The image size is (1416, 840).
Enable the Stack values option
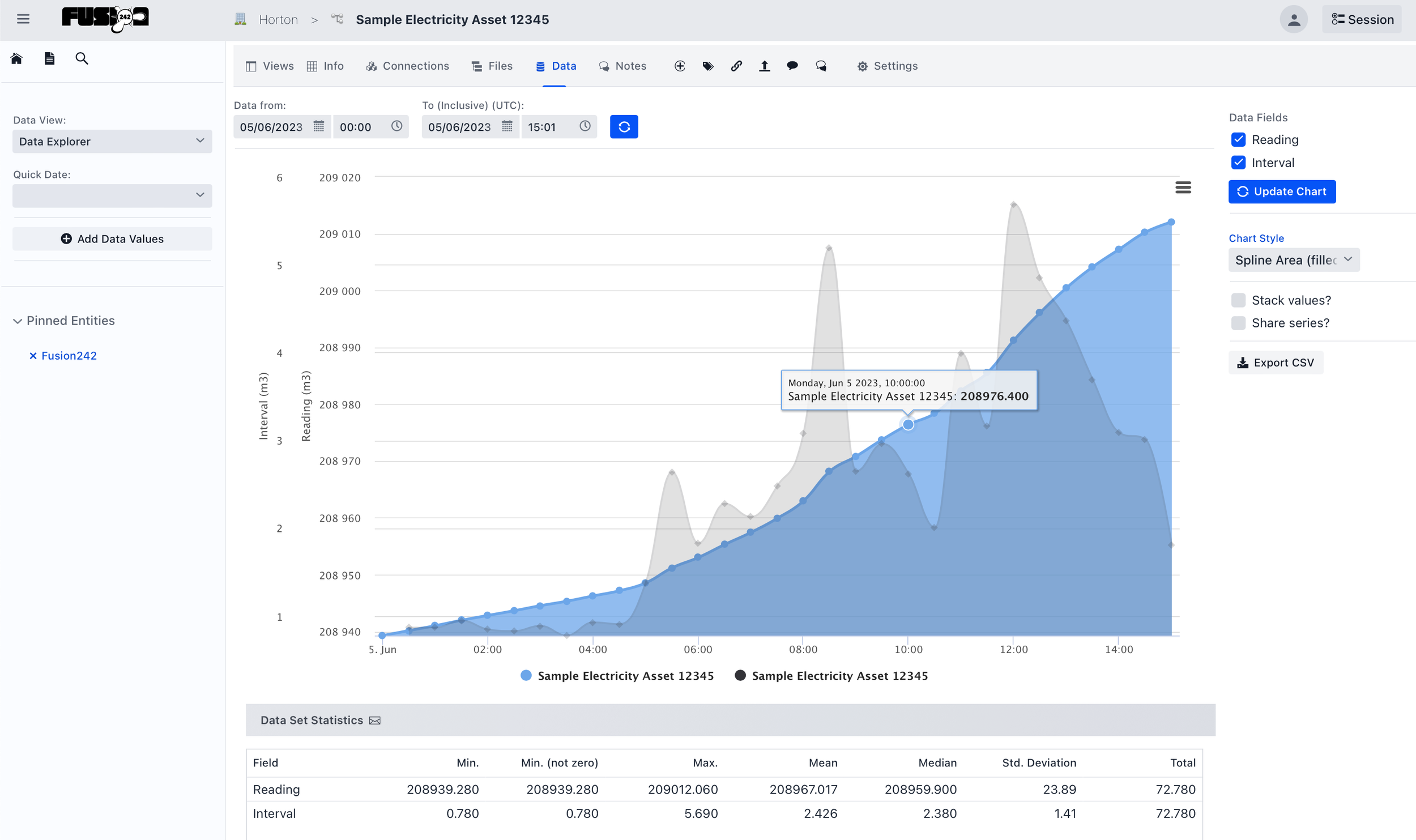1238,300
